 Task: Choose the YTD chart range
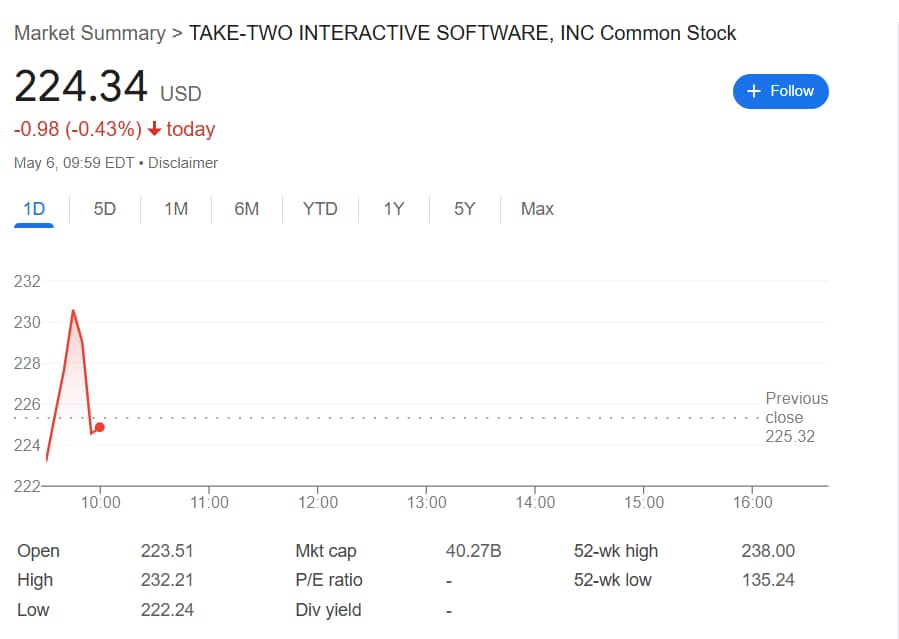320,209
